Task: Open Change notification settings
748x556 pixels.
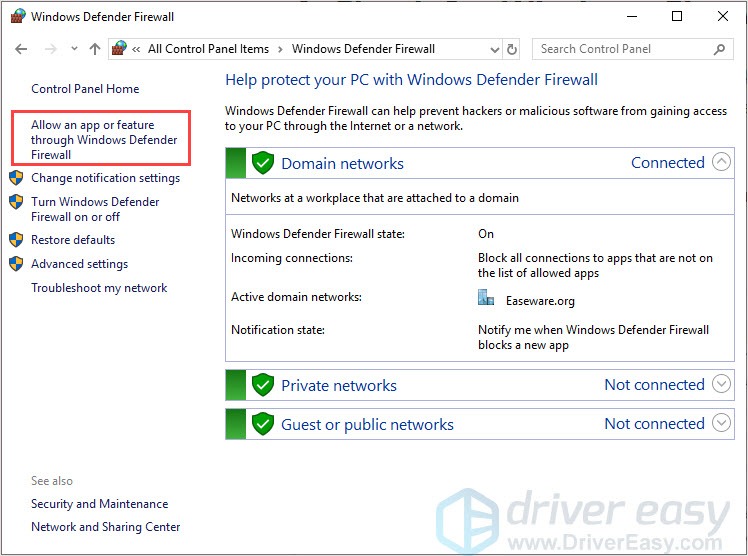Action: (105, 178)
